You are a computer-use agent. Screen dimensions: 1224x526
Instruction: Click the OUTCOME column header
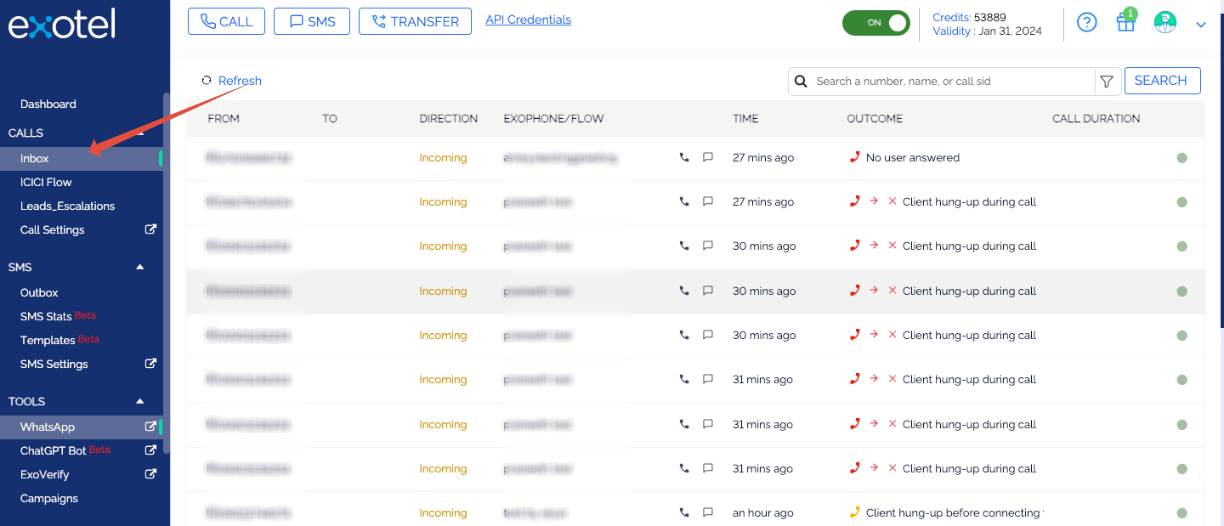pyautogui.click(x=875, y=118)
